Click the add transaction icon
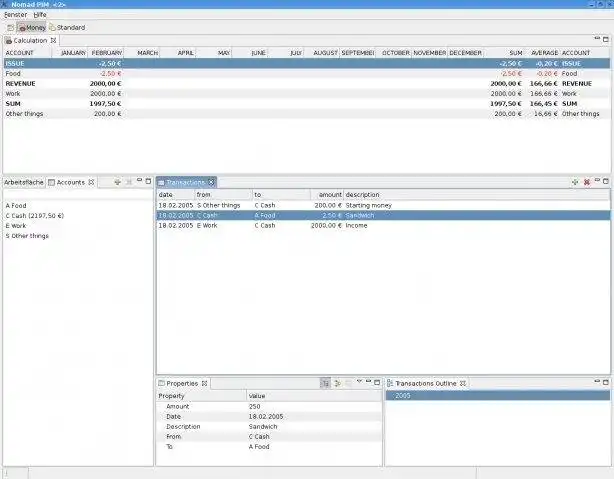Viewport: 614px width, 479px height. (x=575, y=182)
